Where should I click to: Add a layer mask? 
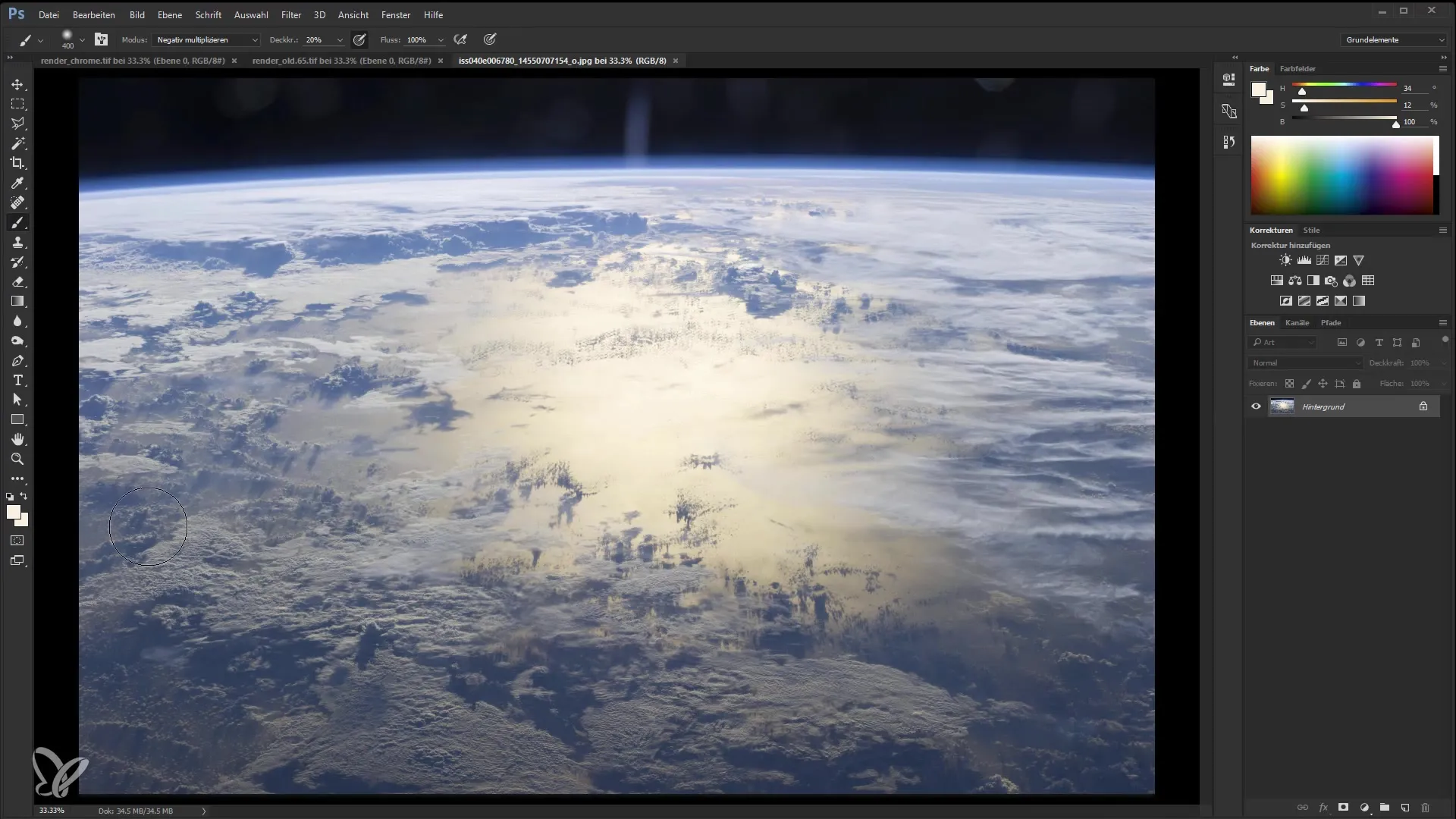pos(1343,807)
